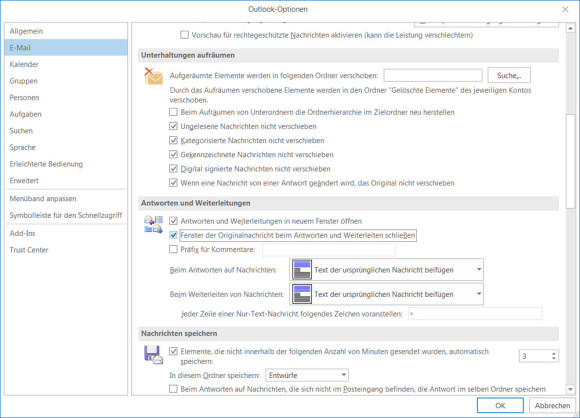Toggle recreate folder hierarchy when cleaning subfolders
Image resolution: width=580 pixels, height=418 pixels.
pos(173,112)
